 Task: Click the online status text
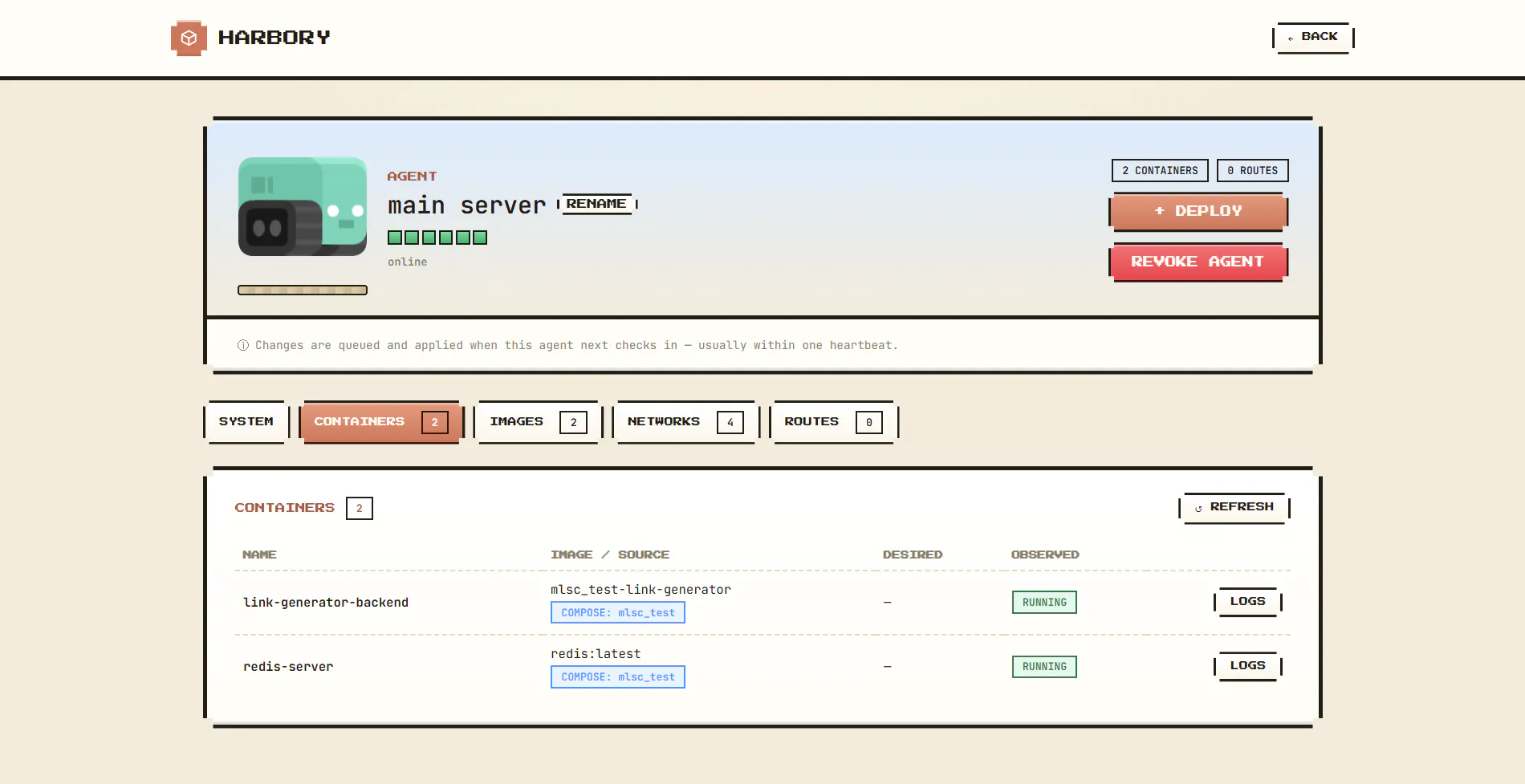[x=408, y=262]
